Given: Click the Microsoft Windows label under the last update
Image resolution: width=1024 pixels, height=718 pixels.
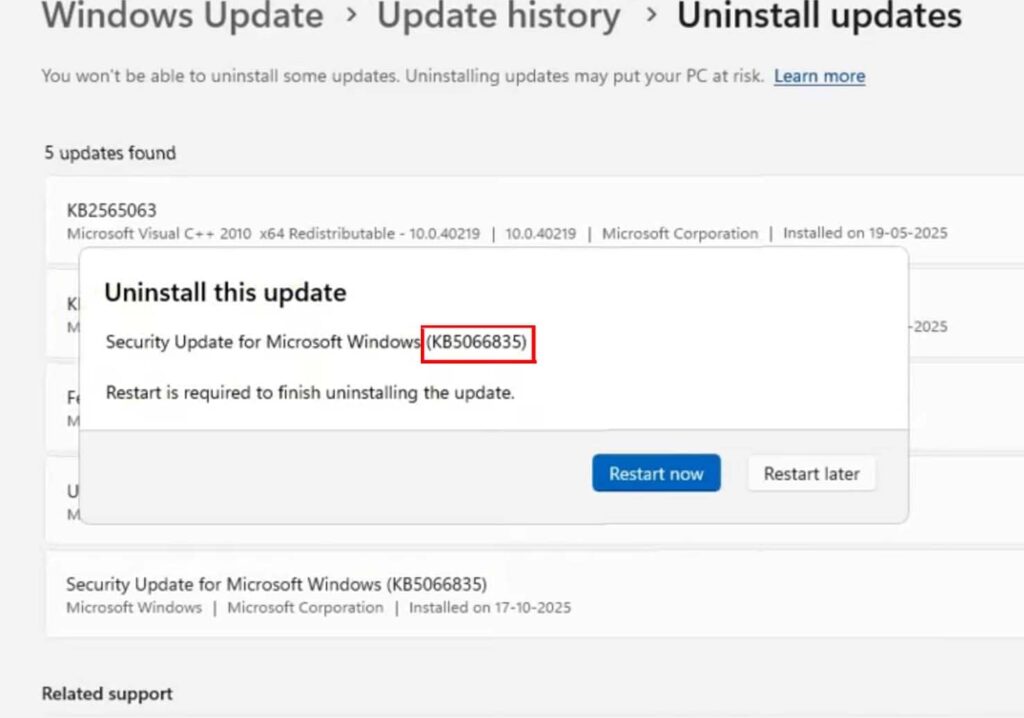Looking at the screenshot, I should (x=133, y=607).
